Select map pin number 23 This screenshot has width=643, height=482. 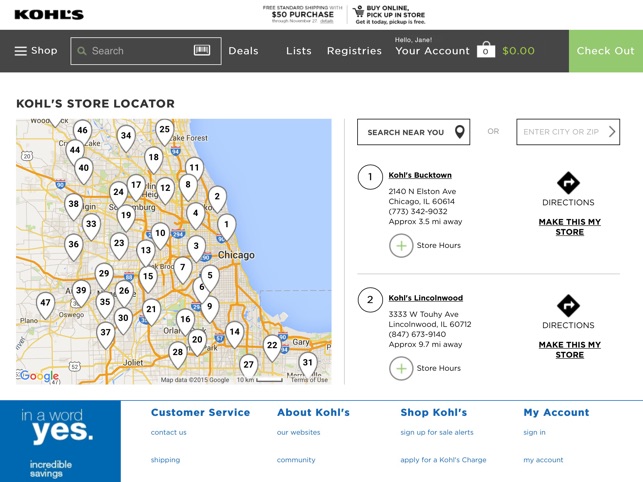[x=119, y=246]
